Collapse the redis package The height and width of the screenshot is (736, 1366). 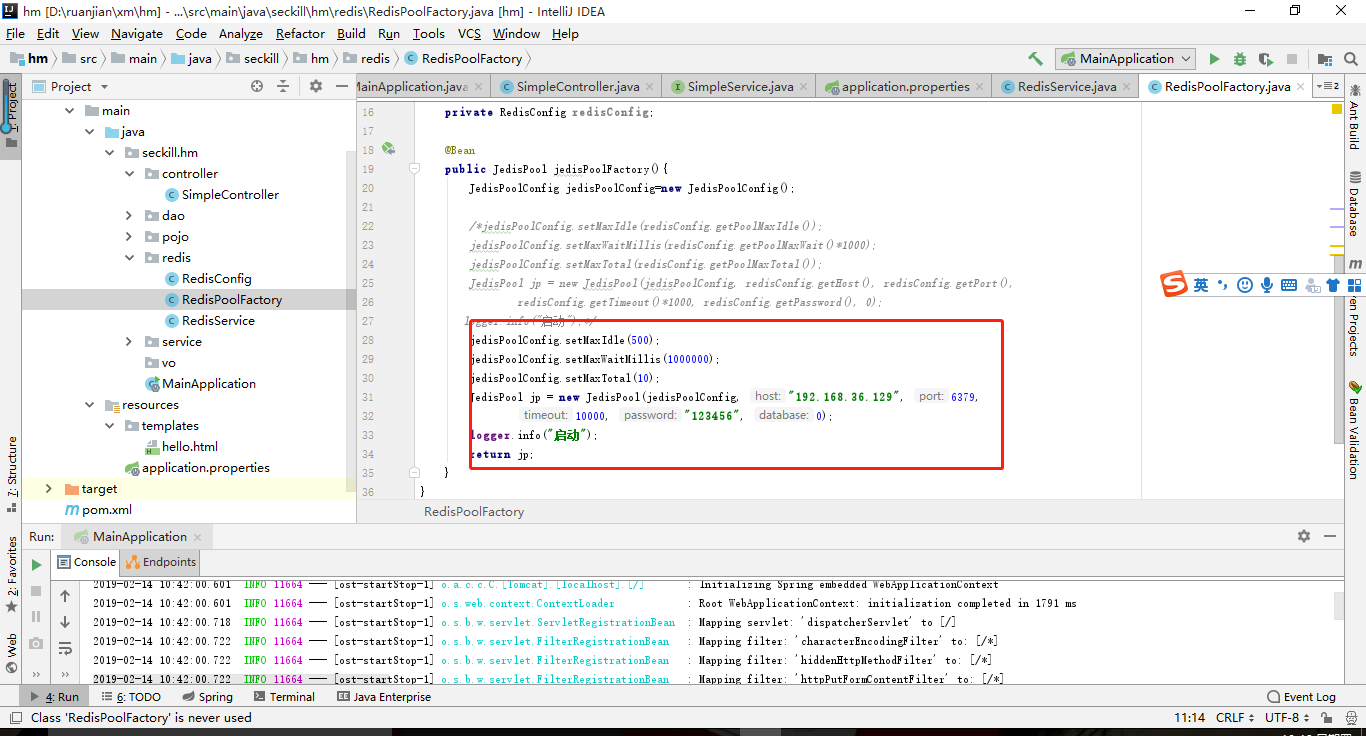pyautogui.click(x=129, y=258)
